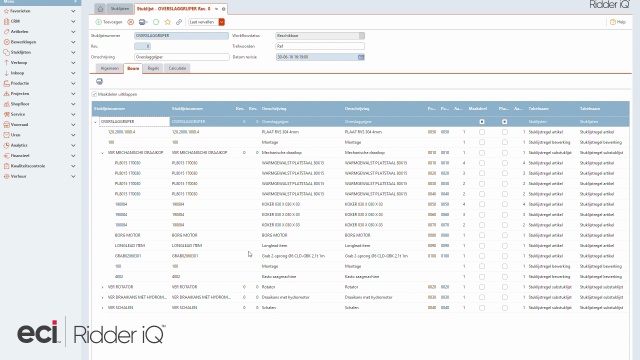This screenshot has height=360, width=640.
Task: Click the Bewerkingen icon in sidebar
Action: pos(6,42)
